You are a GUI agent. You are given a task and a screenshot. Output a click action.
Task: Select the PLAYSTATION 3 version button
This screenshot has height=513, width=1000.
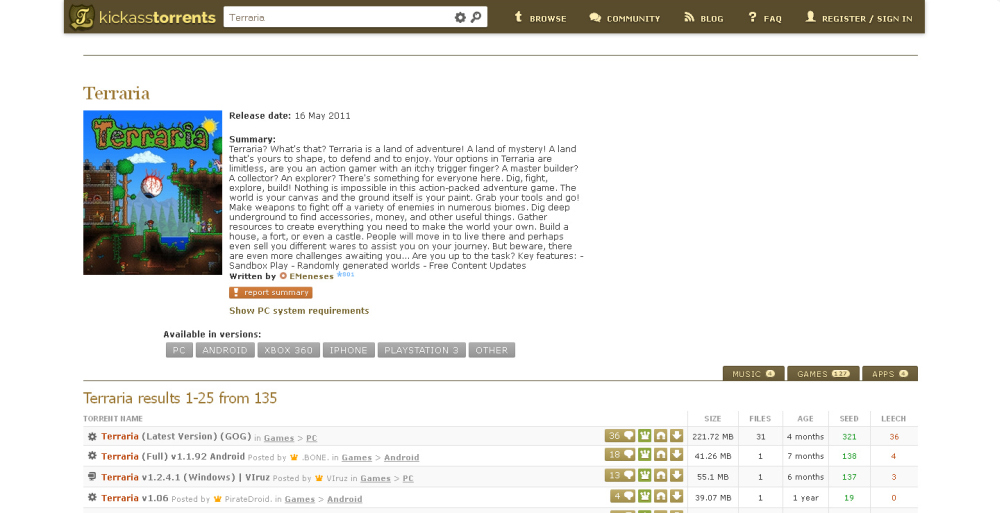[422, 350]
